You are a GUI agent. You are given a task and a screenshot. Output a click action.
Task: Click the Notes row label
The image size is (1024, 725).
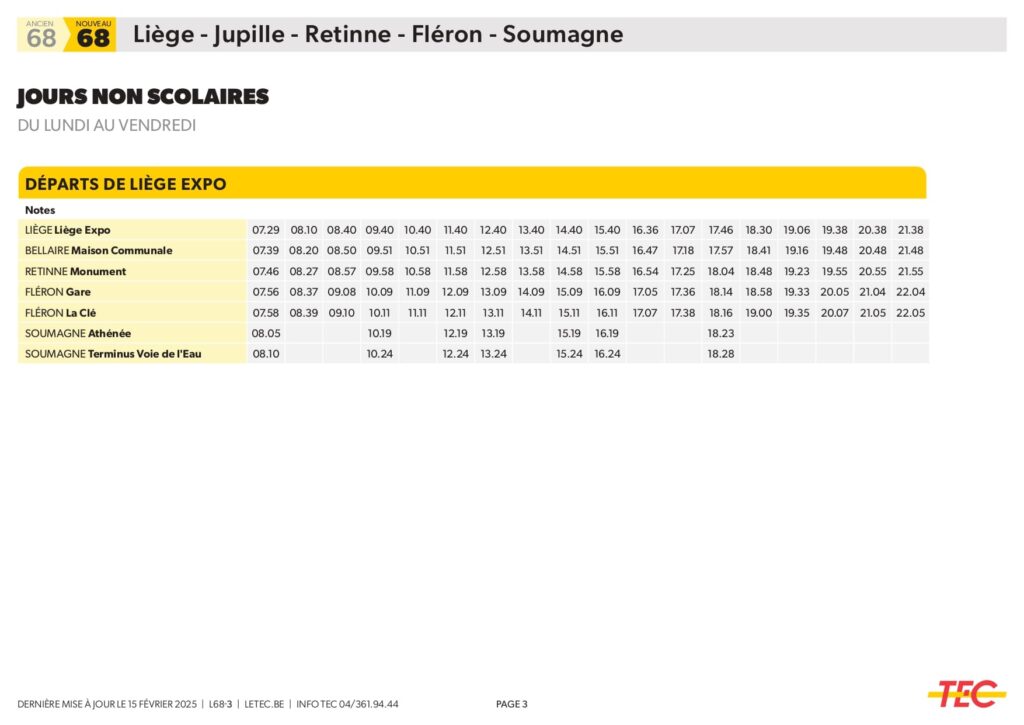[x=40, y=210]
